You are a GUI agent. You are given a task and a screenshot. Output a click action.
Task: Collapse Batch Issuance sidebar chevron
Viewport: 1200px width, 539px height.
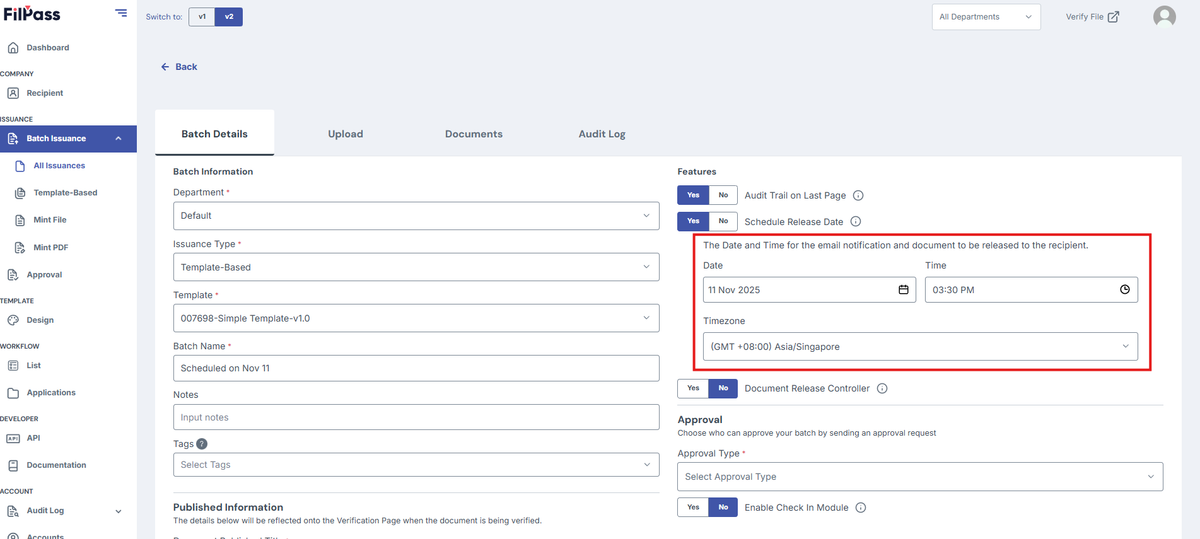click(118, 139)
